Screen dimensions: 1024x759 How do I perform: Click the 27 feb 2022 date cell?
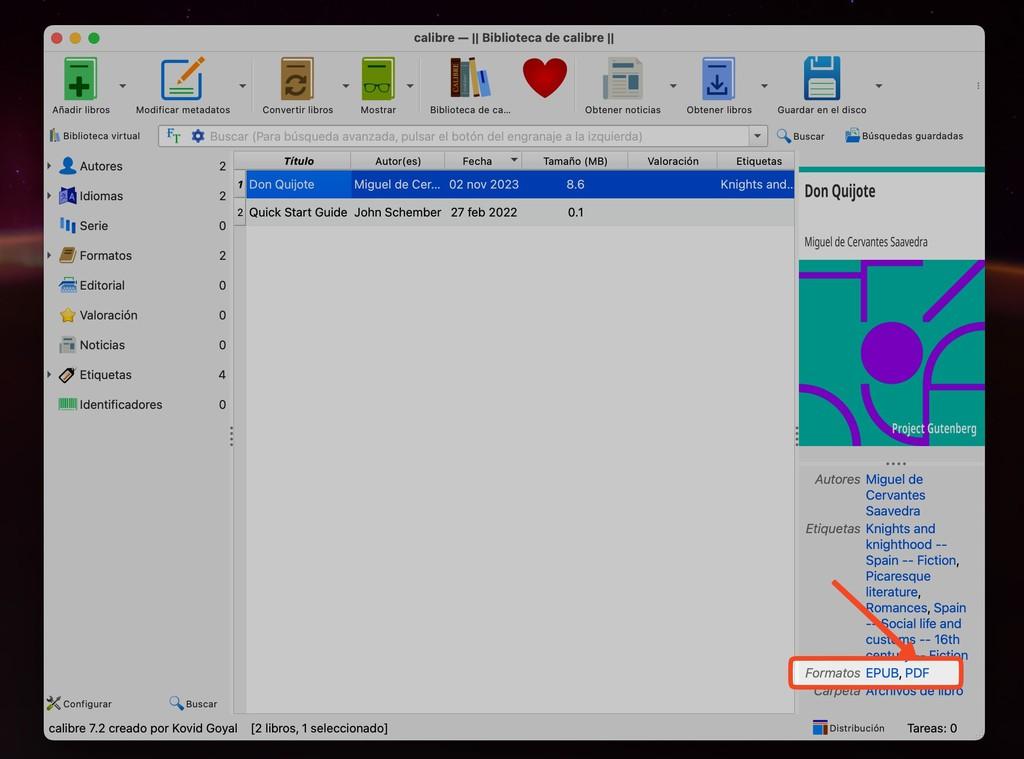tap(484, 212)
